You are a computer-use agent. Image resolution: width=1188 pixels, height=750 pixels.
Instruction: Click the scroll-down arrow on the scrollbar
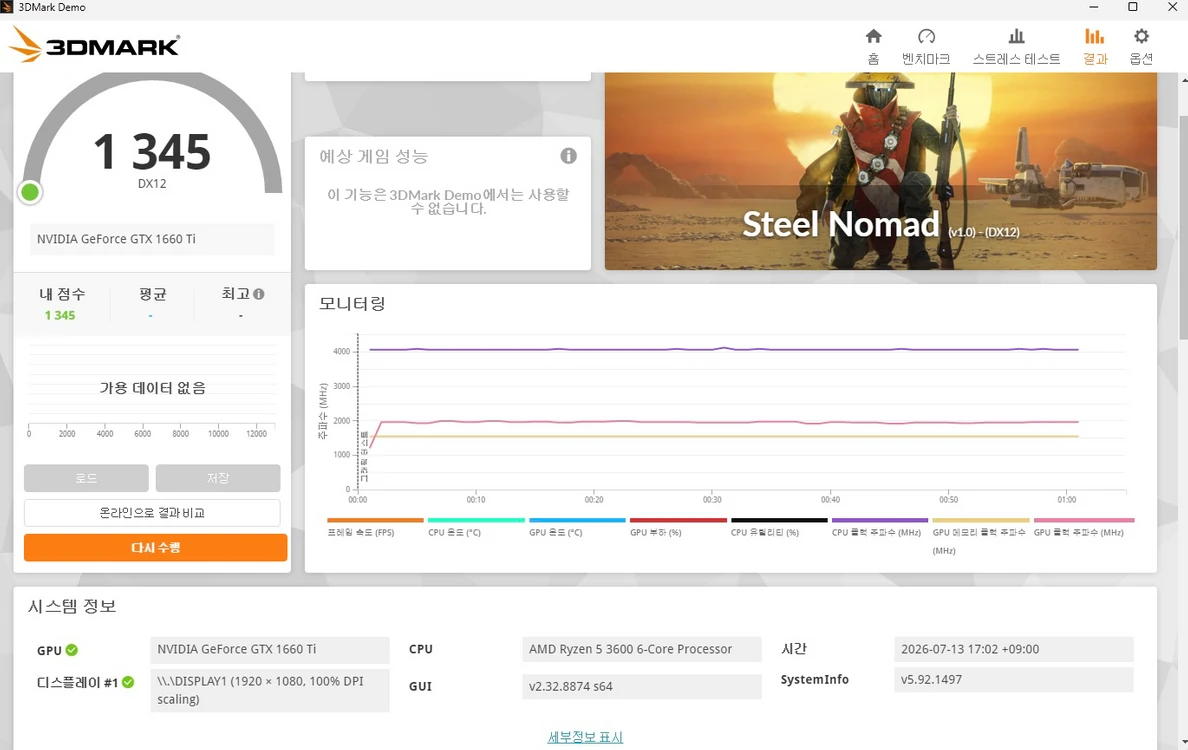tap(1183, 742)
